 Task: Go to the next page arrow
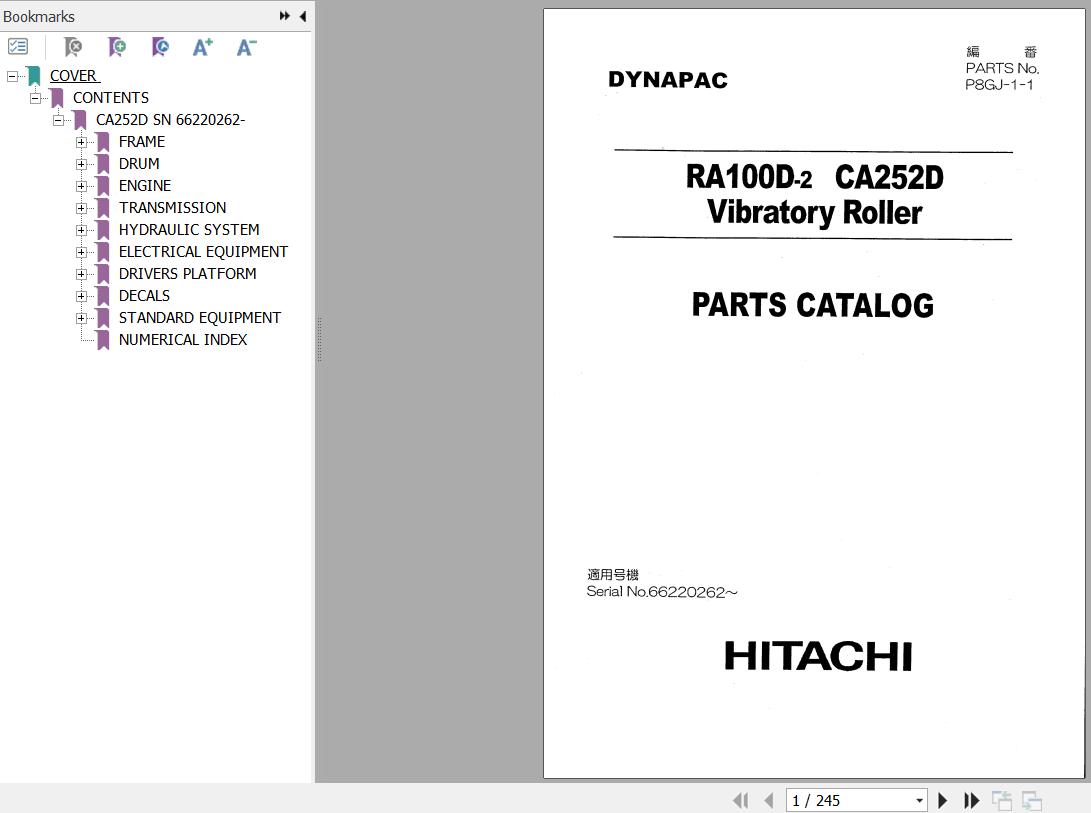[942, 800]
